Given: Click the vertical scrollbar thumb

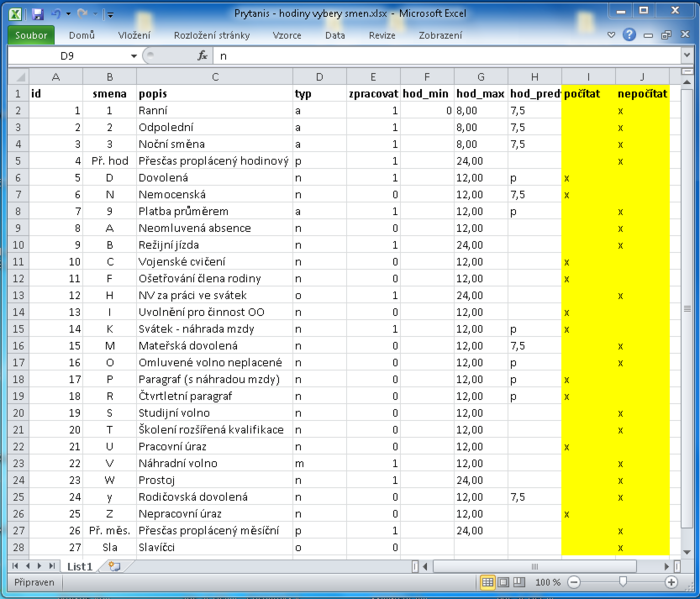Looking at the screenshot, I should [x=687, y=308].
